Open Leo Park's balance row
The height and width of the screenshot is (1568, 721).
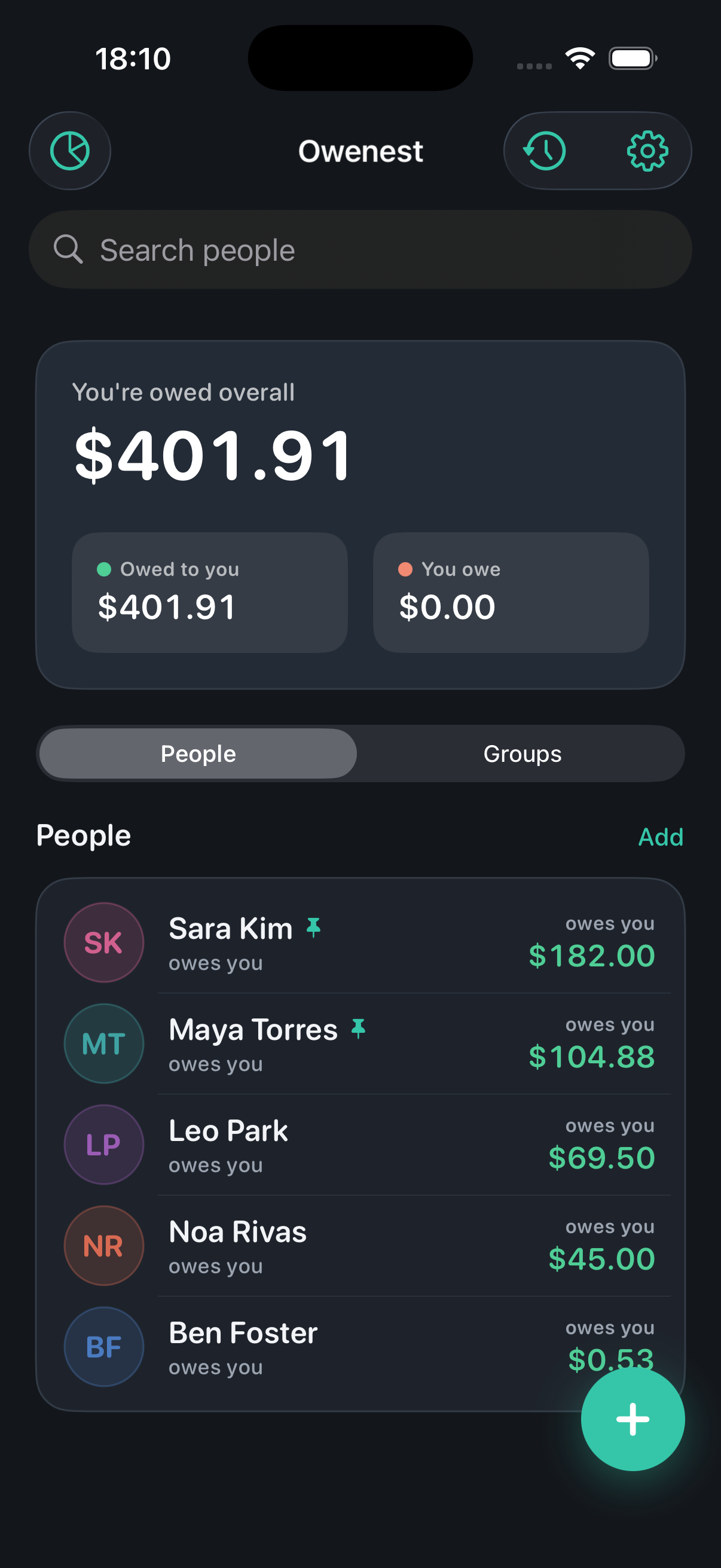tap(360, 1145)
